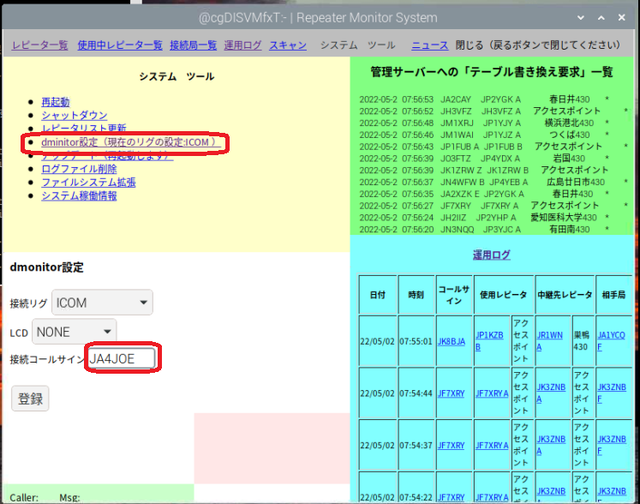Screen dimensions: 640x504
Task: Click JF7XRY A repeater in 07:54:37 row
Action: point(492,445)
